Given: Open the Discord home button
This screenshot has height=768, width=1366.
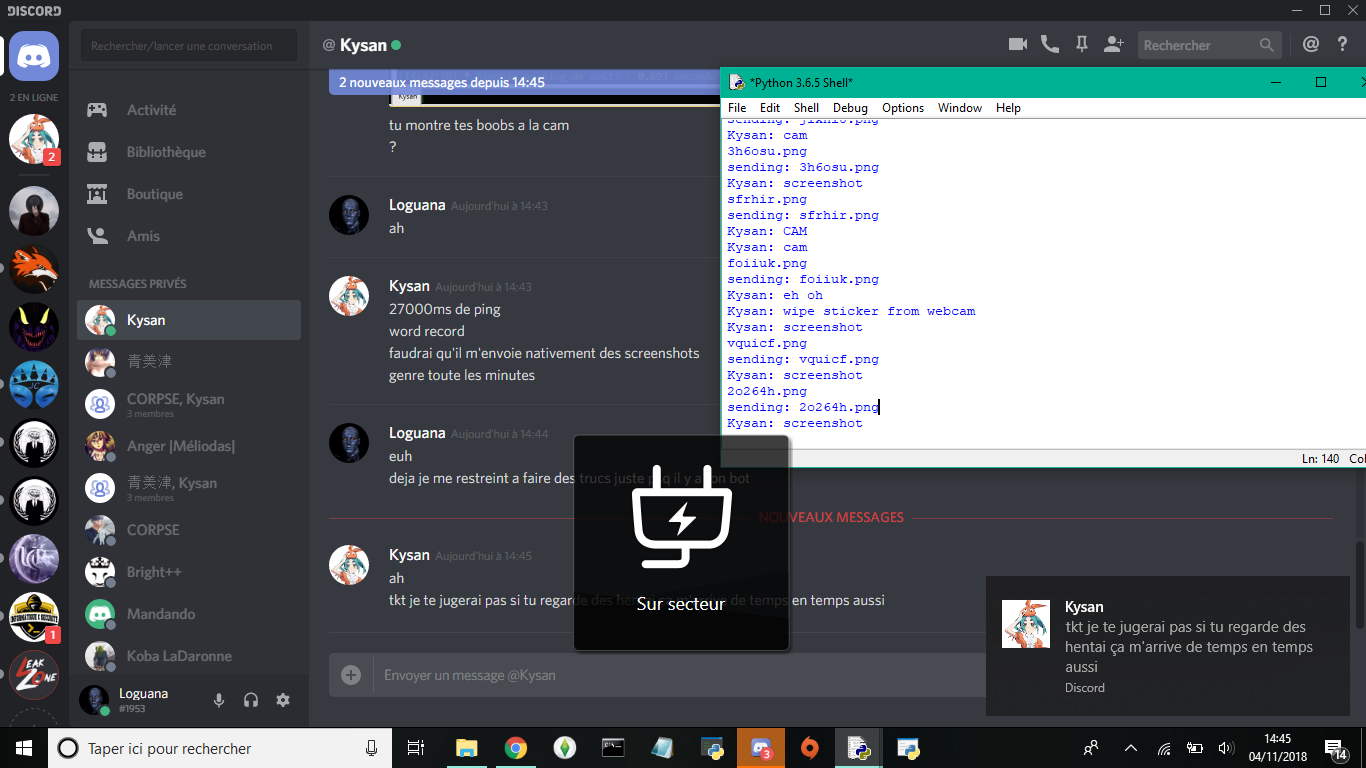Looking at the screenshot, I should coord(34,56).
